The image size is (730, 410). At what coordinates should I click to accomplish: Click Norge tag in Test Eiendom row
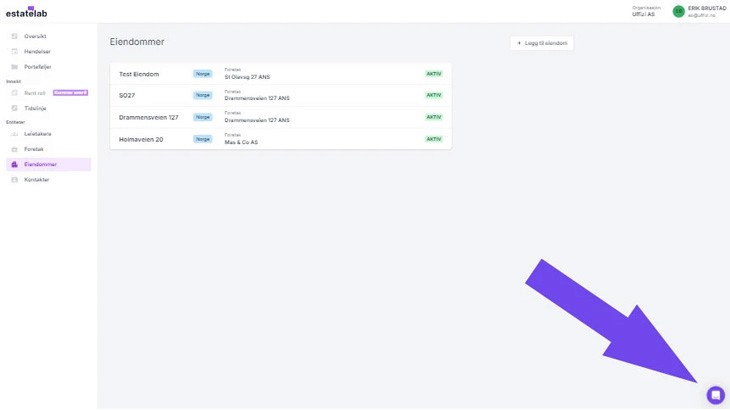point(203,74)
